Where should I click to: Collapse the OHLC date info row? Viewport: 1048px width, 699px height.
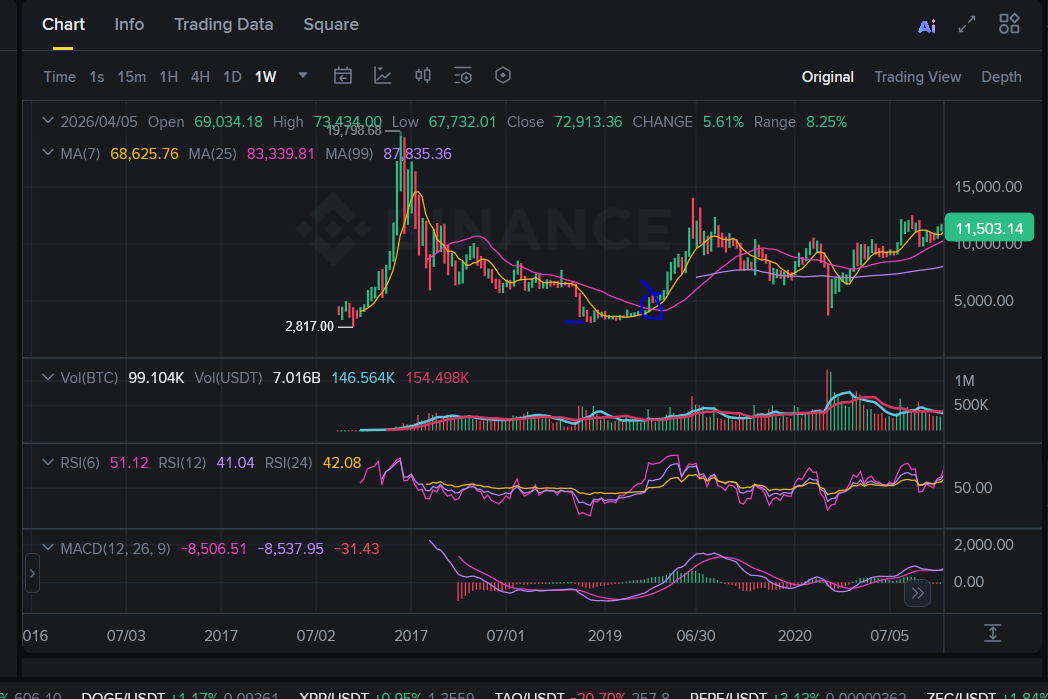[x=47, y=121]
